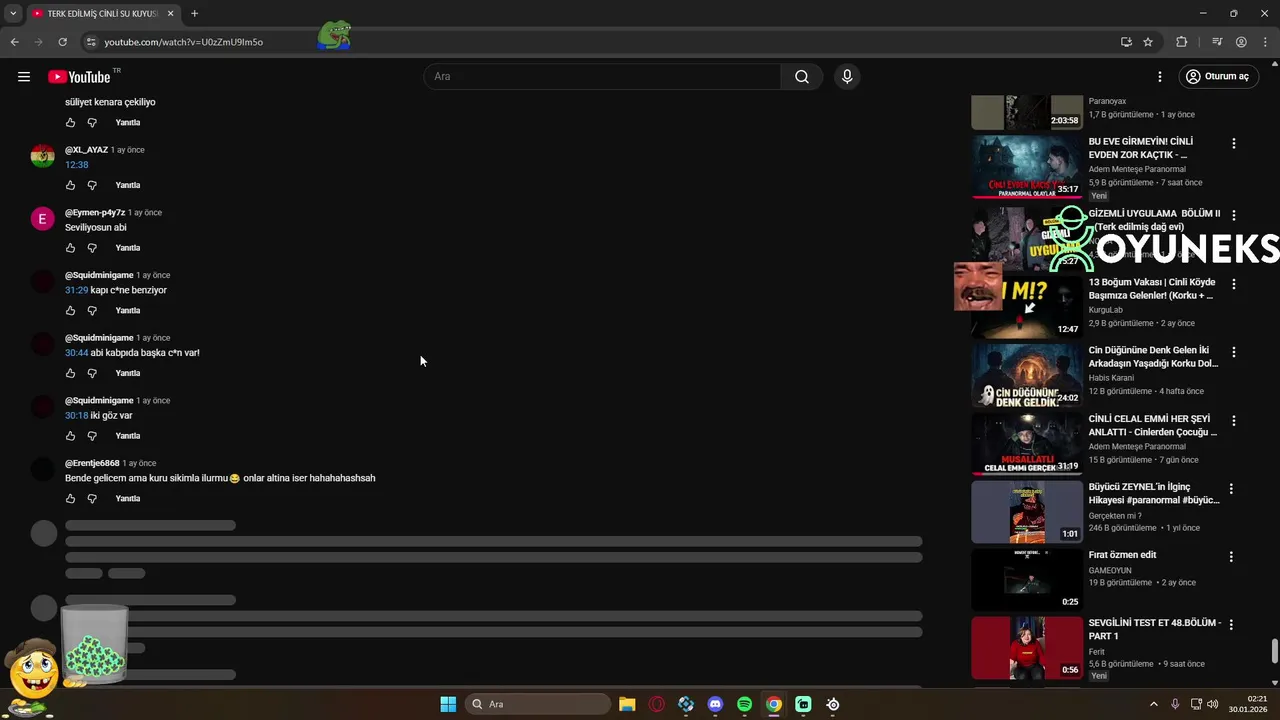Open the Windows Start menu
Screen dimensions: 1280x720
pyautogui.click(x=448, y=704)
